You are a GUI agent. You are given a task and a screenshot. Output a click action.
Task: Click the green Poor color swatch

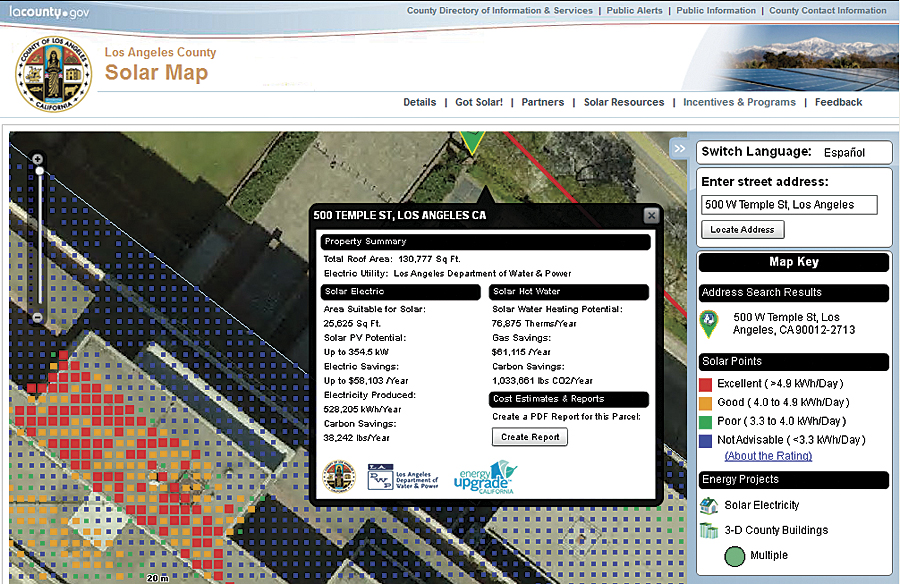705,422
